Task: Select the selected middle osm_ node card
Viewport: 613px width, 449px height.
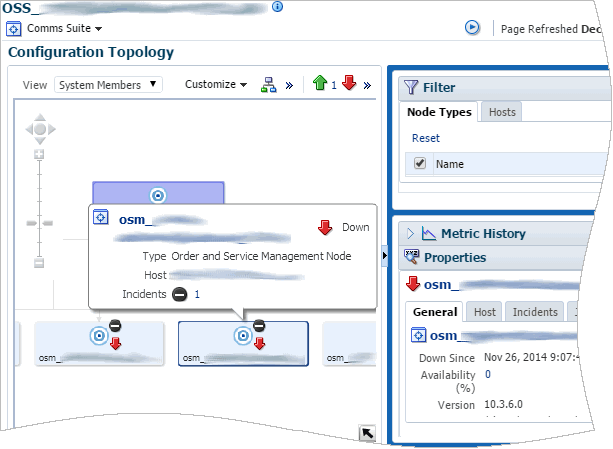Action: pos(243,344)
